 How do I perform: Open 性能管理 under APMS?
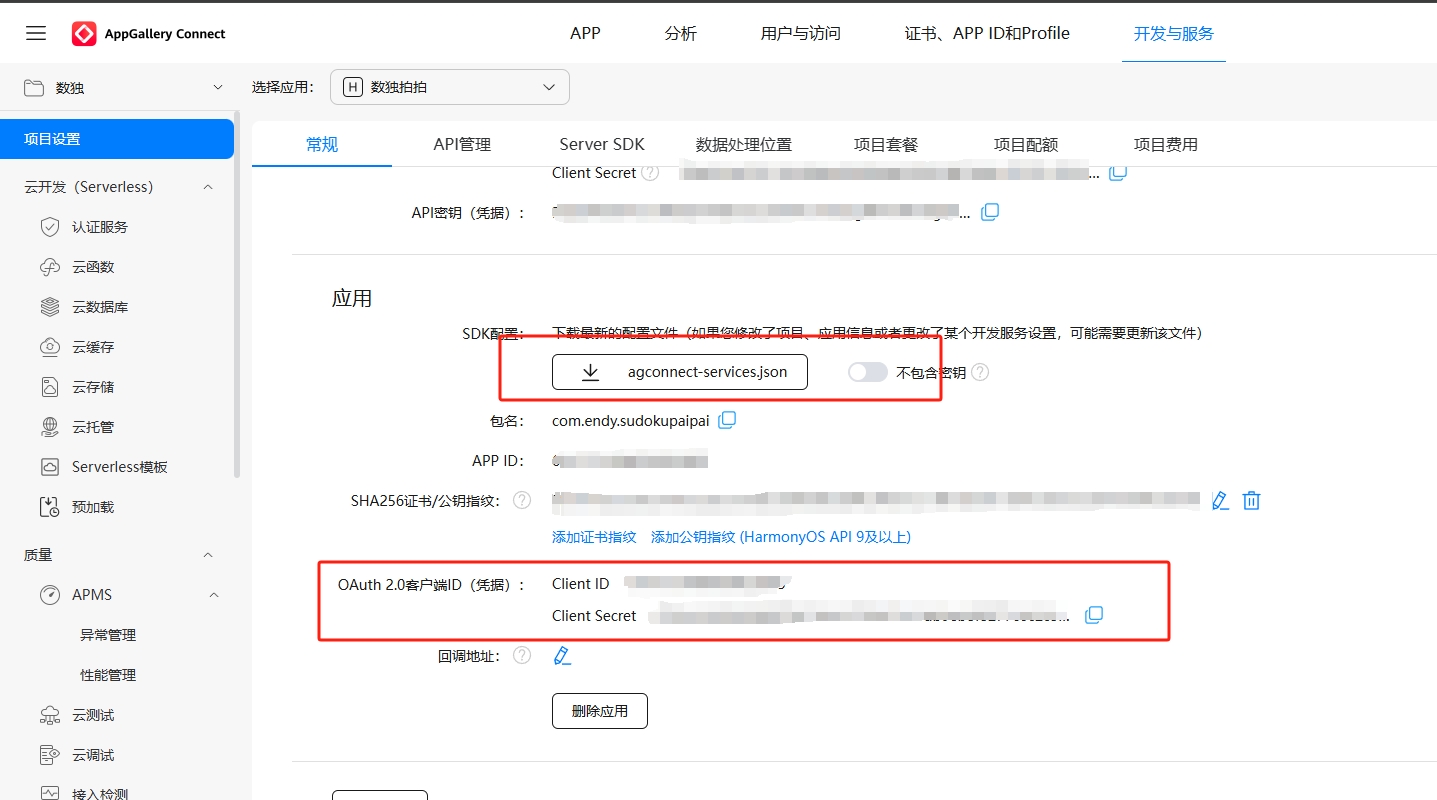(108, 675)
